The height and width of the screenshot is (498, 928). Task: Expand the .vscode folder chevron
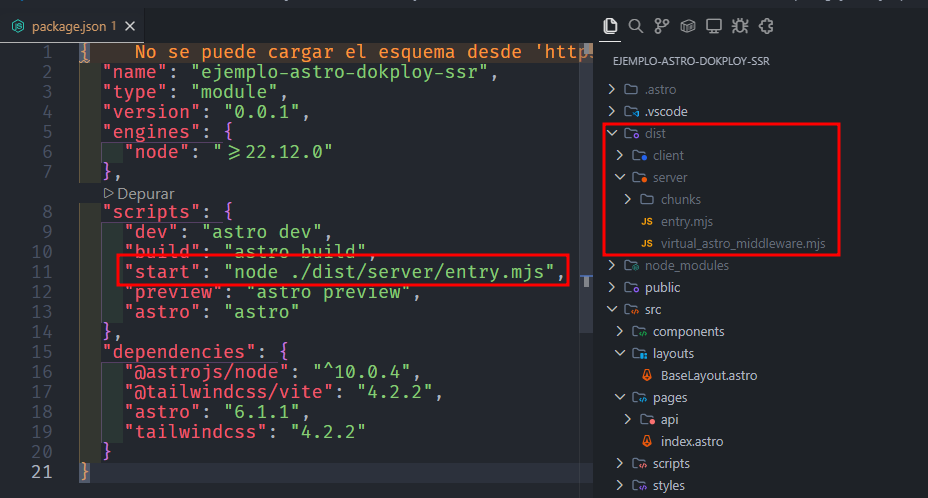click(x=612, y=111)
